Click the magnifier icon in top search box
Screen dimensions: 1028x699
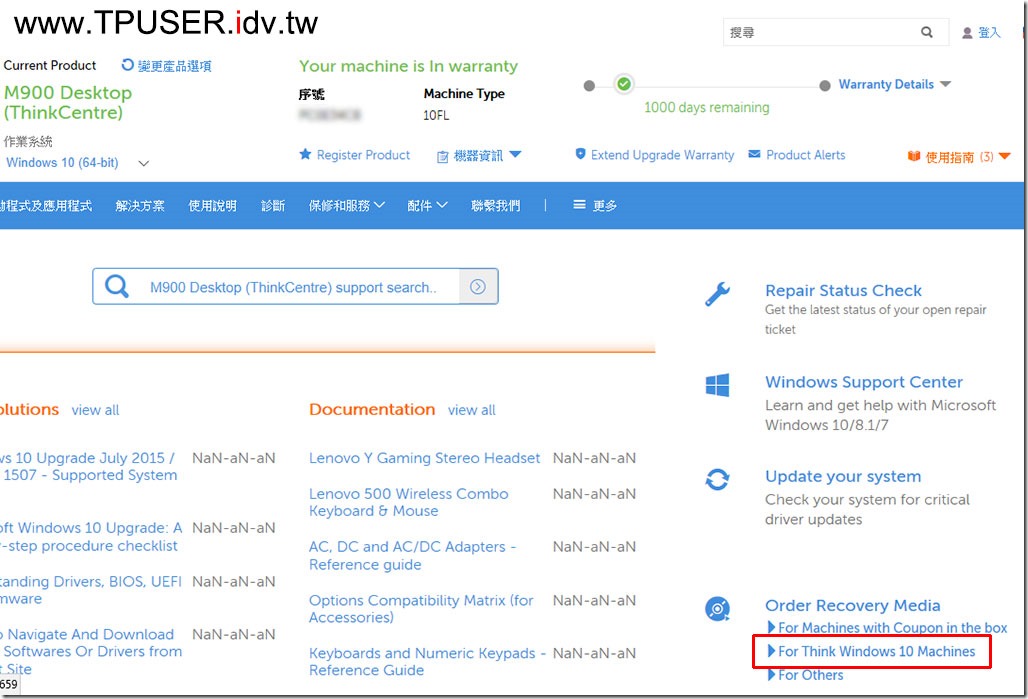click(927, 33)
